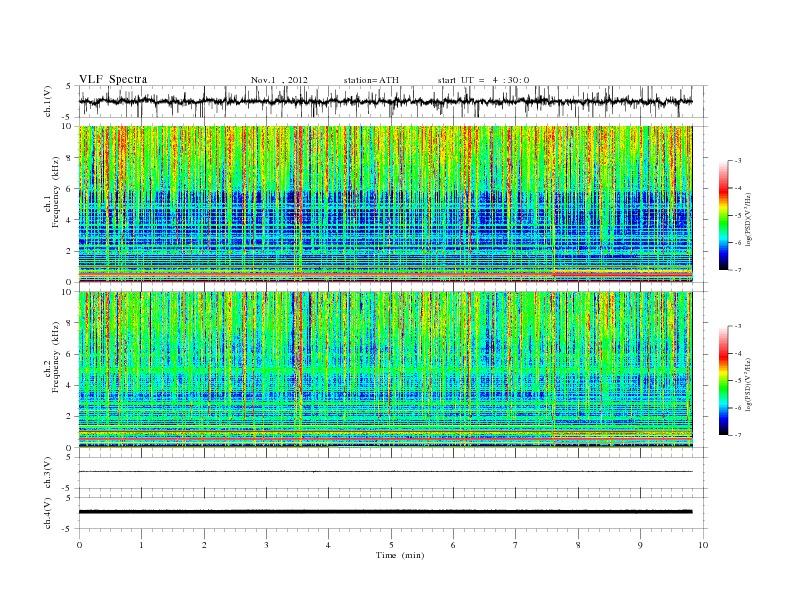
Task: Click the 4 kHz tick on the ch.2 frequency axis
Action: 69,385
